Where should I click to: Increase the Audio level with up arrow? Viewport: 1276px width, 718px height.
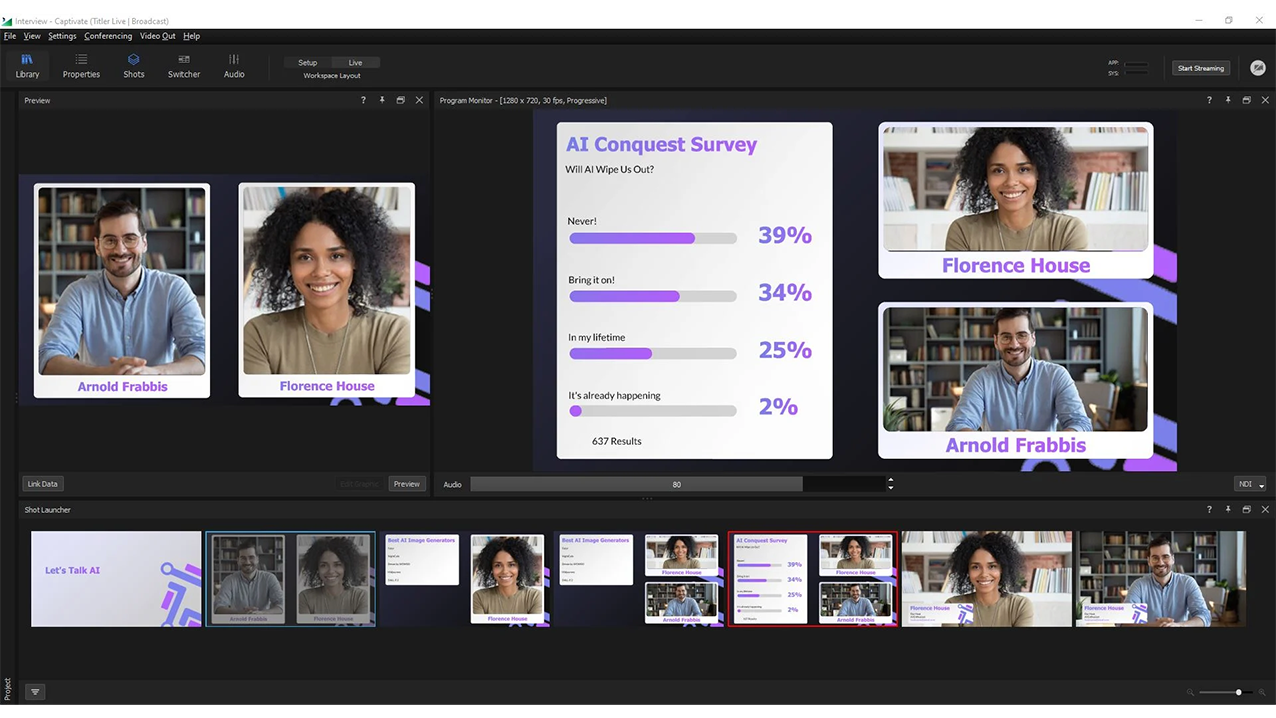tap(890, 480)
